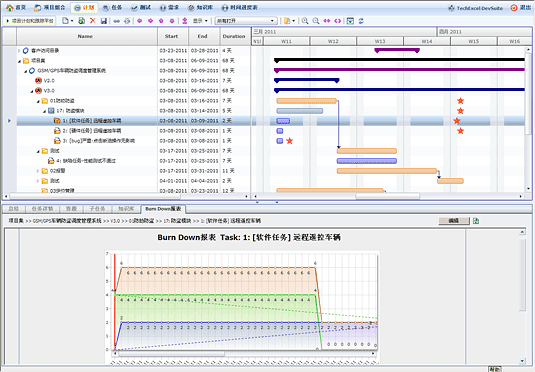535x372 pixels.
Task: Open the 知识库 knowledge base tab
Action: (200, 8)
